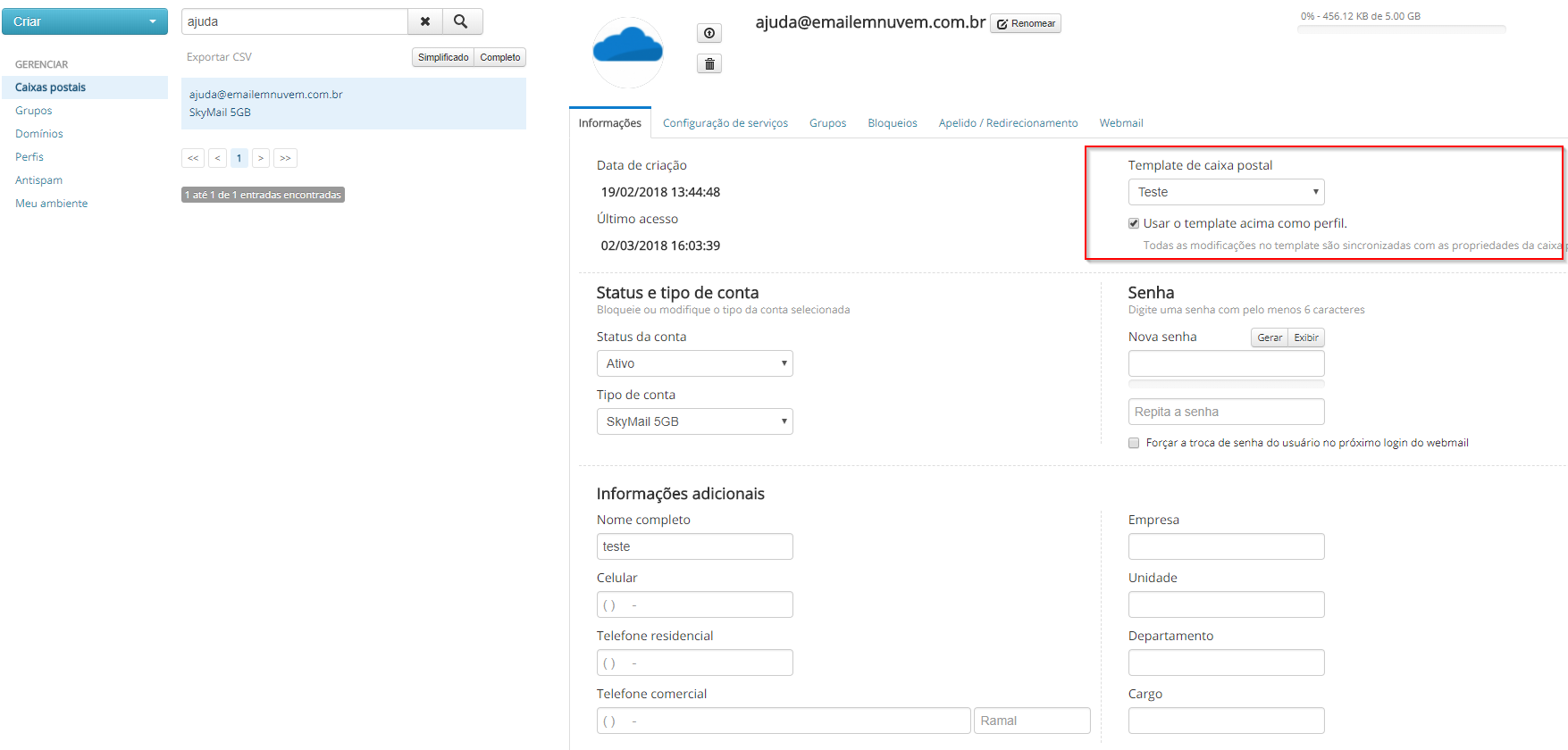Select the Simplificado export option
The width and height of the screenshot is (1568, 750).
[x=443, y=57]
